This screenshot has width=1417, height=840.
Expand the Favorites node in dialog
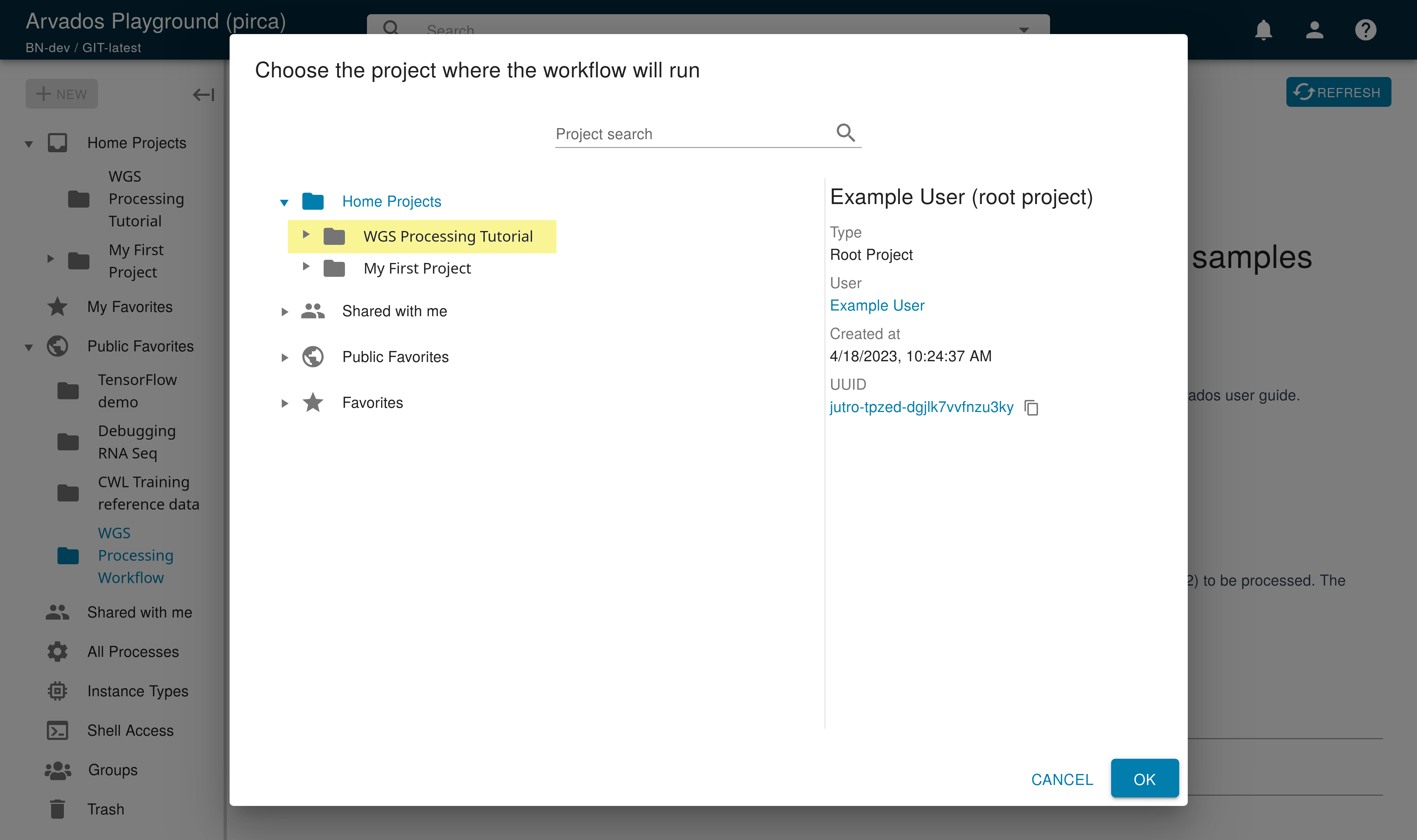coord(285,403)
